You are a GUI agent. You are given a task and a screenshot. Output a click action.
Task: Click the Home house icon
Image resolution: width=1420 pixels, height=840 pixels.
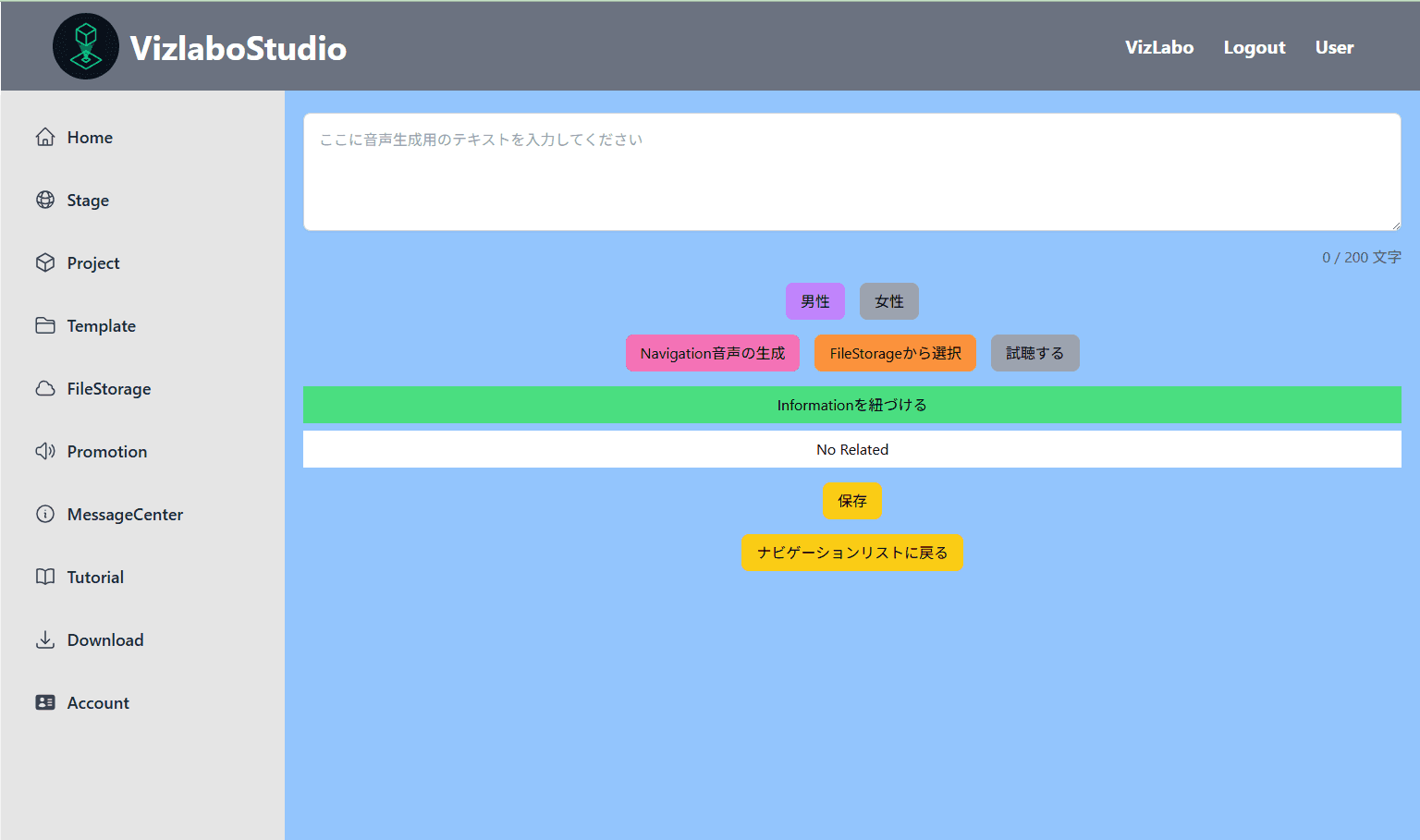(45, 137)
